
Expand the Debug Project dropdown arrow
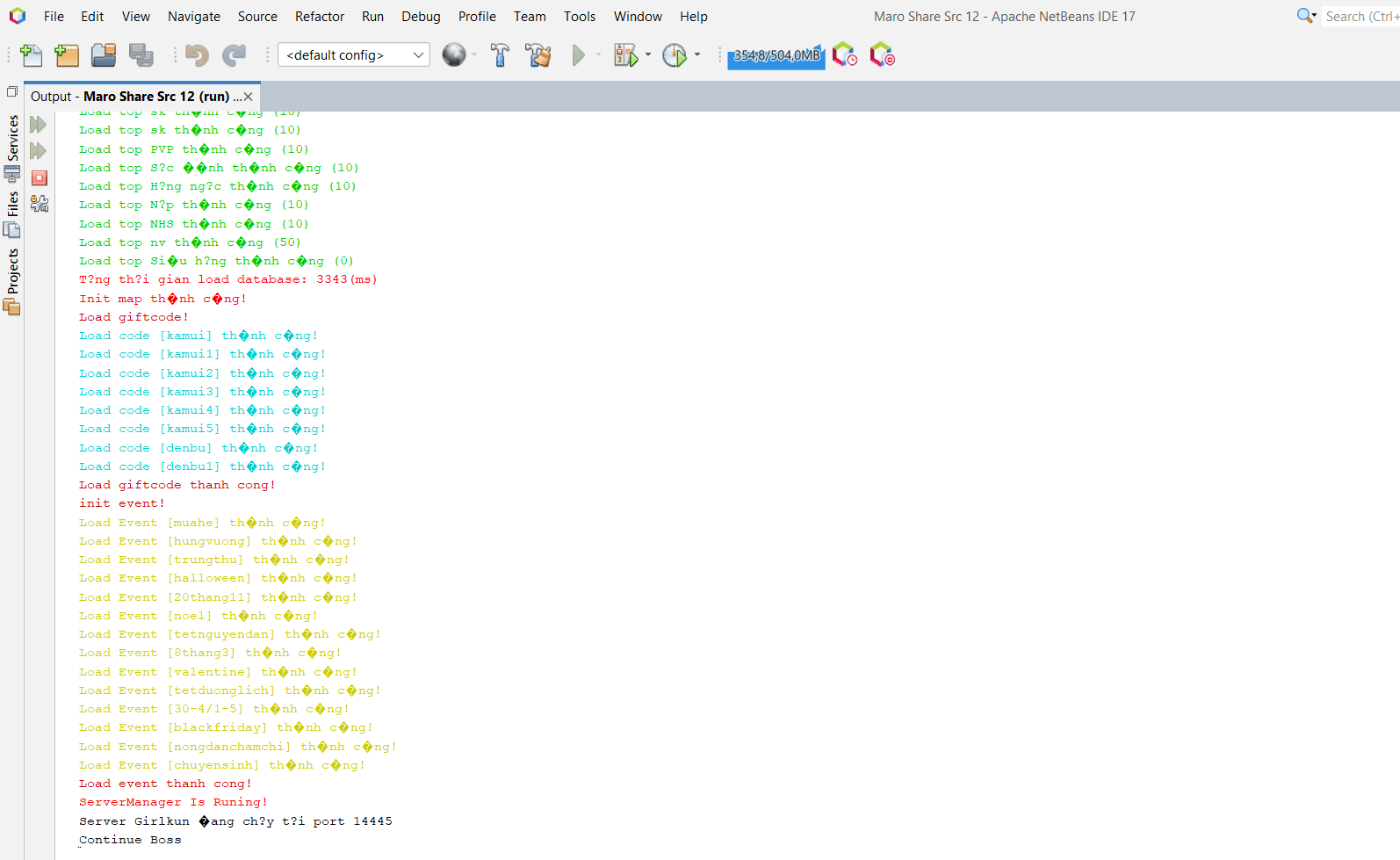click(648, 54)
